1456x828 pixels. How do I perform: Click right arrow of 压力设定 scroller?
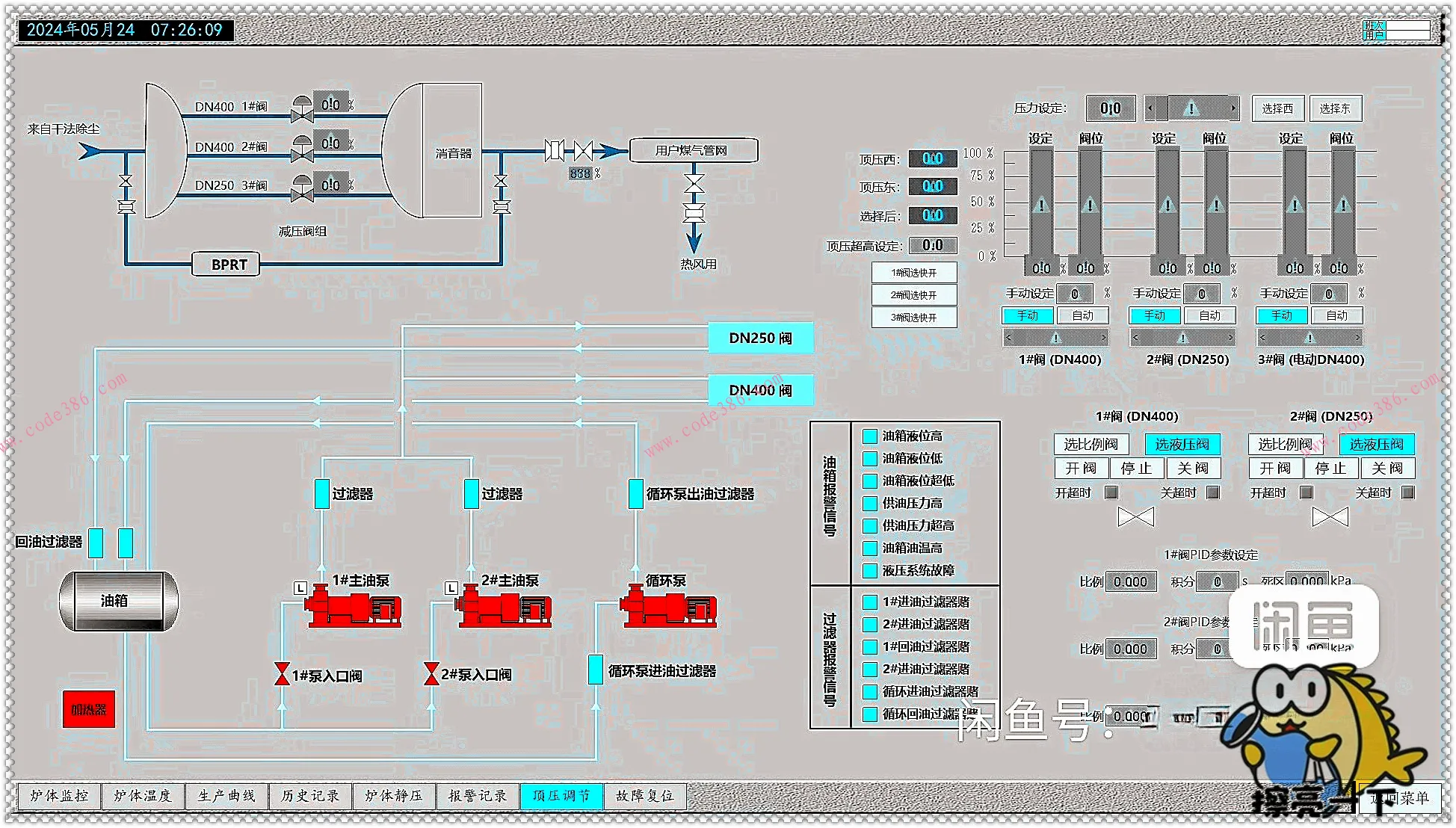pyautogui.click(x=1233, y=108)
